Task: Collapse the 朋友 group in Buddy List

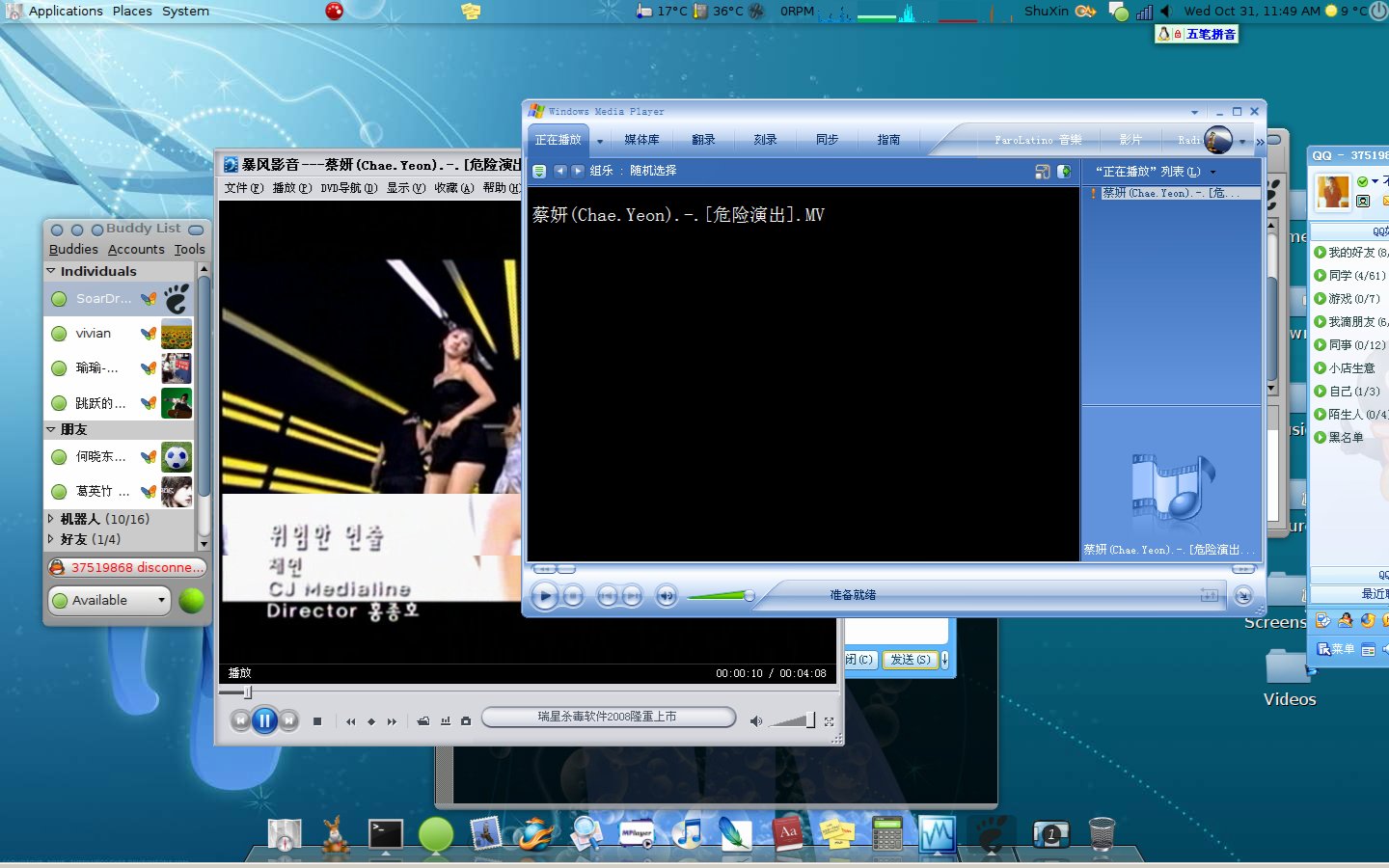Action: 51,429
